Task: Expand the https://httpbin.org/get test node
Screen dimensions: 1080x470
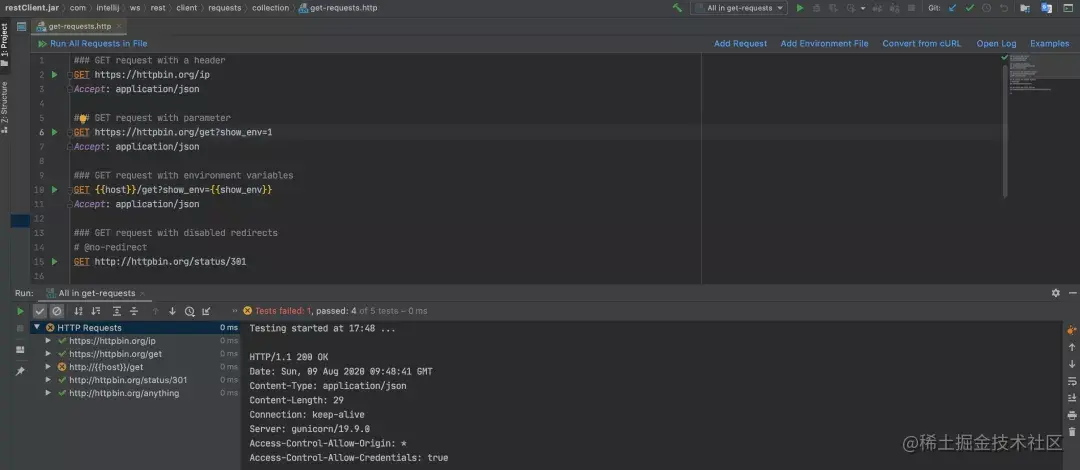Action: pos(48,354)
